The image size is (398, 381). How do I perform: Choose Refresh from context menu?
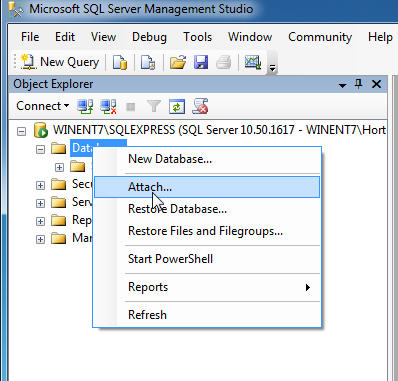(207, 315)
